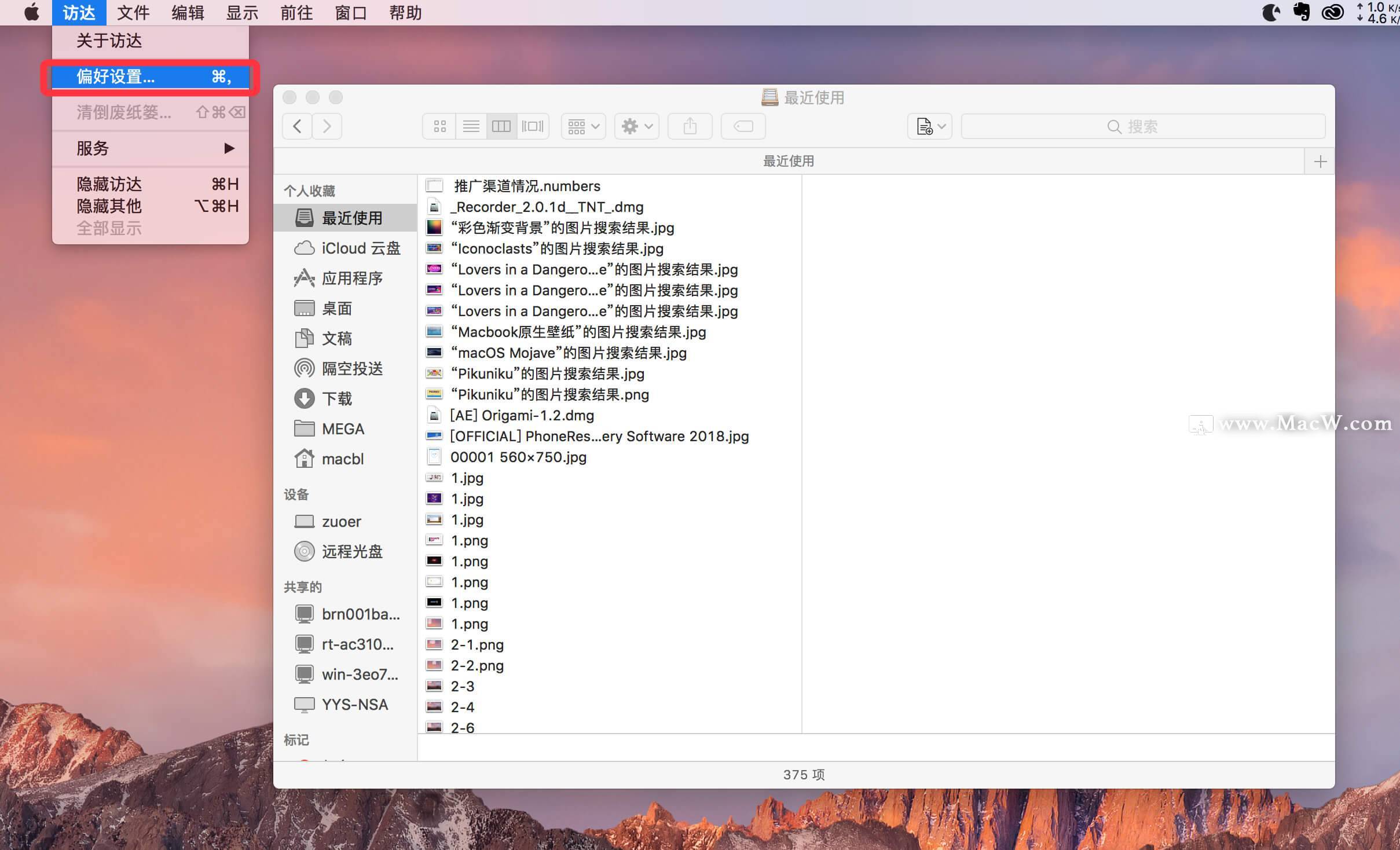
Task: Switch to icon view in Finder toolbar
Action: coord(439,126)
